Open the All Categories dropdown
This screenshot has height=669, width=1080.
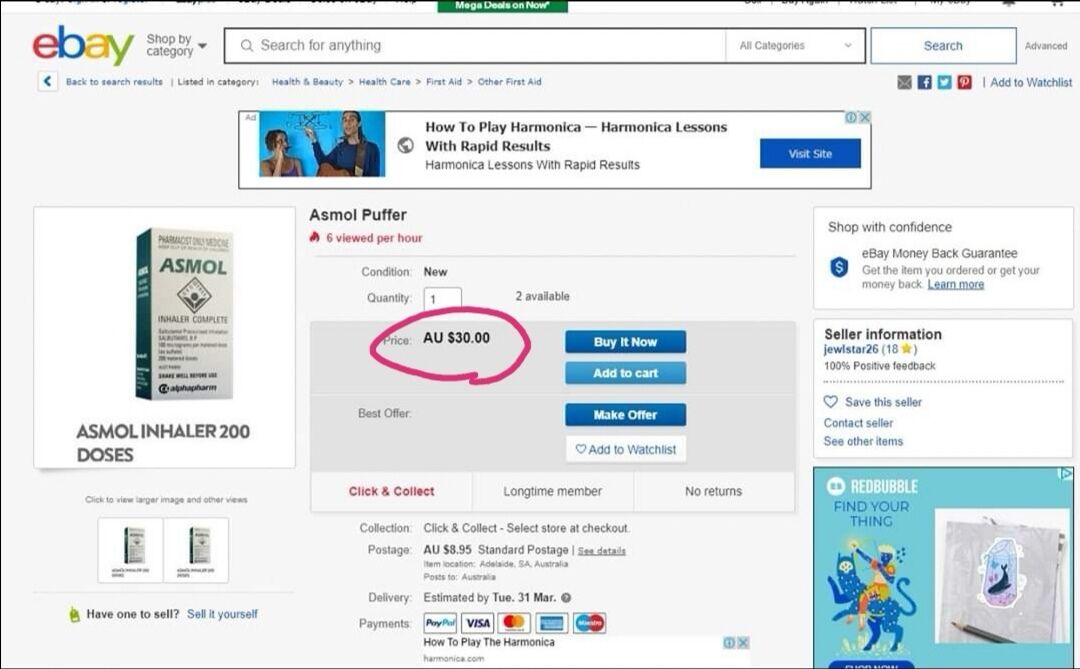point(796,46)
